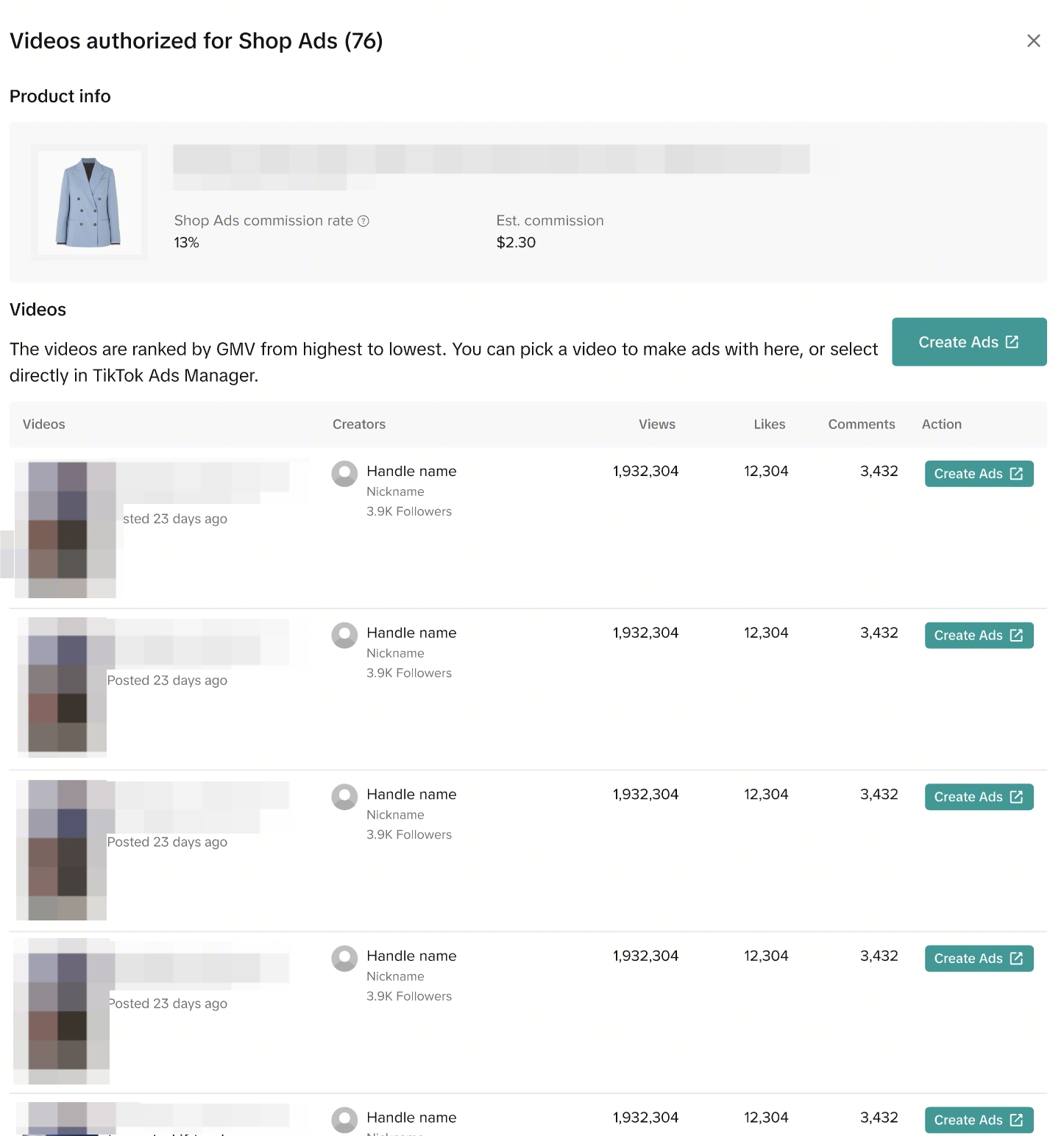This screenshot has width=1064, height=1136.
Task: Click the commission rate help icon
Action: tap(363, 221)
